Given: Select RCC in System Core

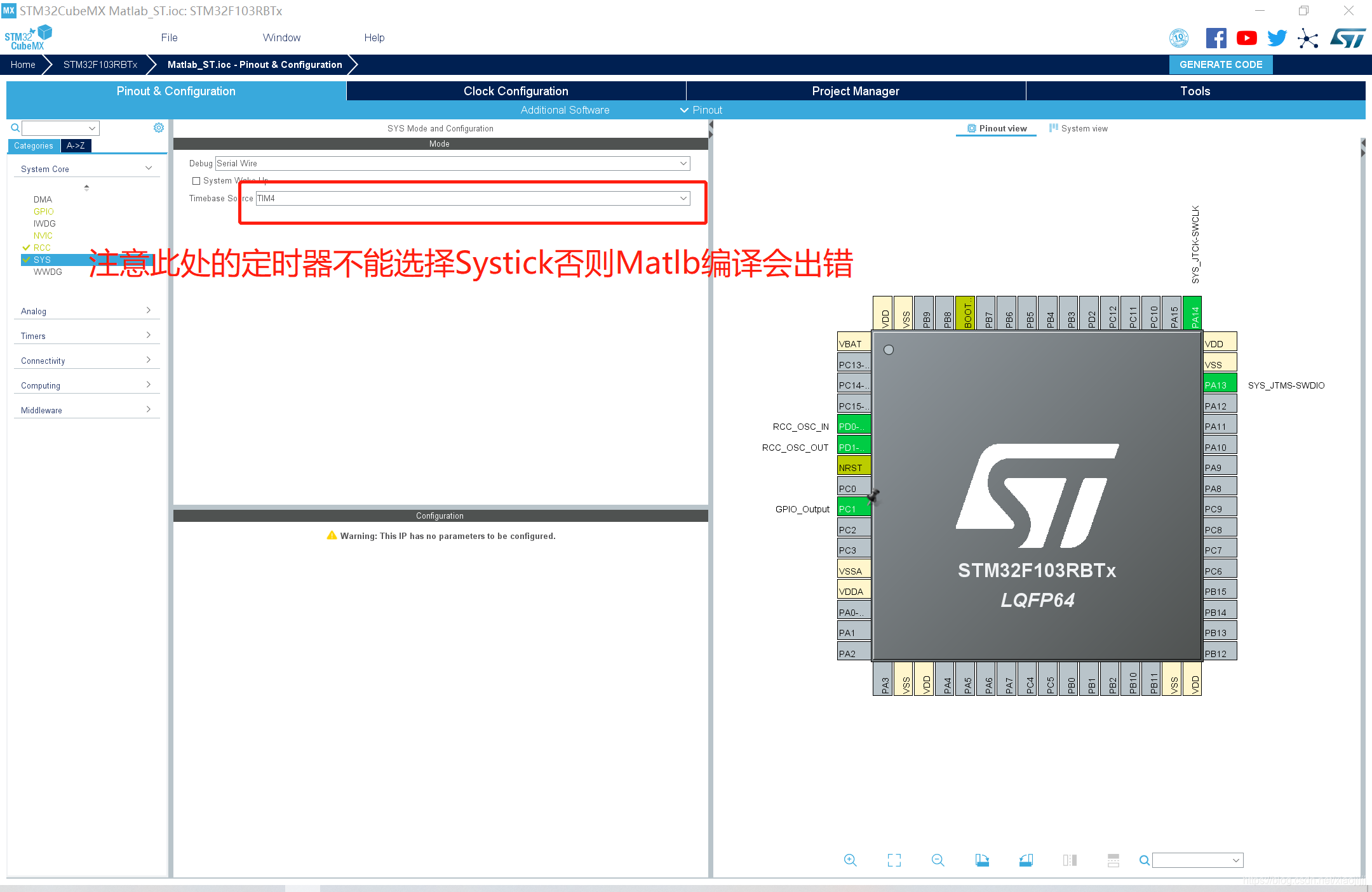Looking at the screenshot, I should (42, 248).
